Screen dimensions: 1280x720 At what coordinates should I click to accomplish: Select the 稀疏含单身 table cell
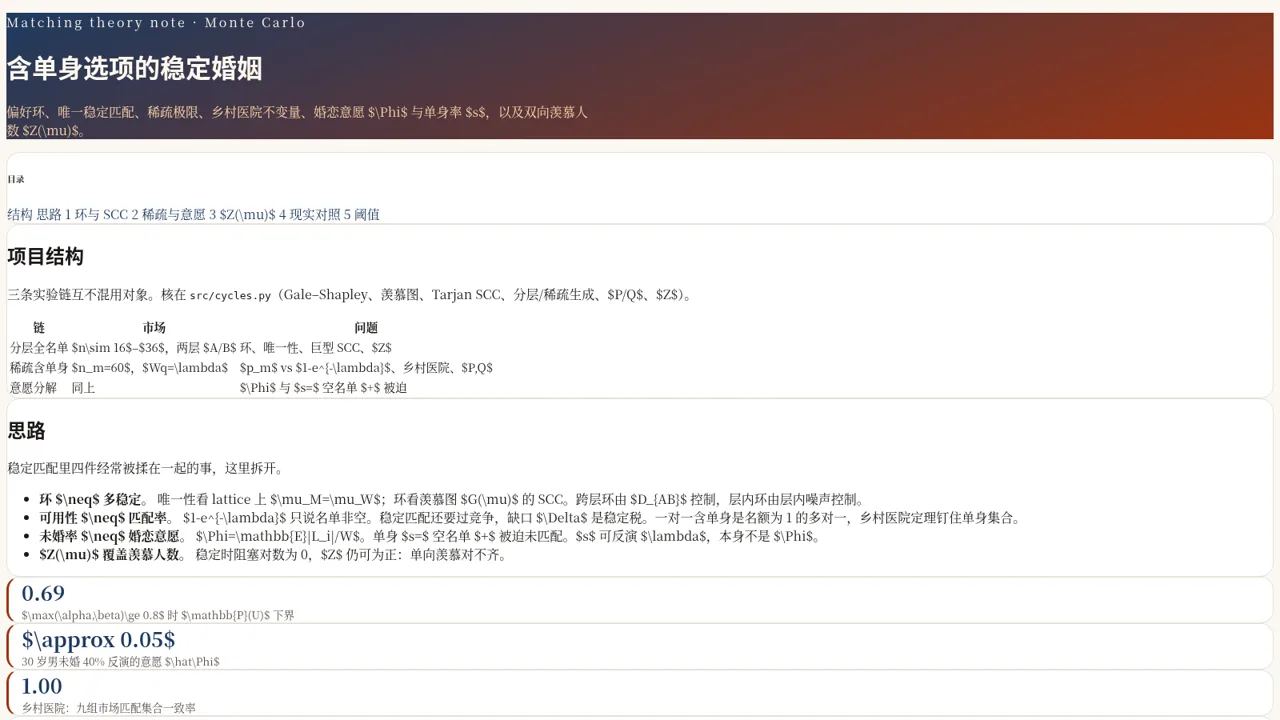(x=39, y=367)
